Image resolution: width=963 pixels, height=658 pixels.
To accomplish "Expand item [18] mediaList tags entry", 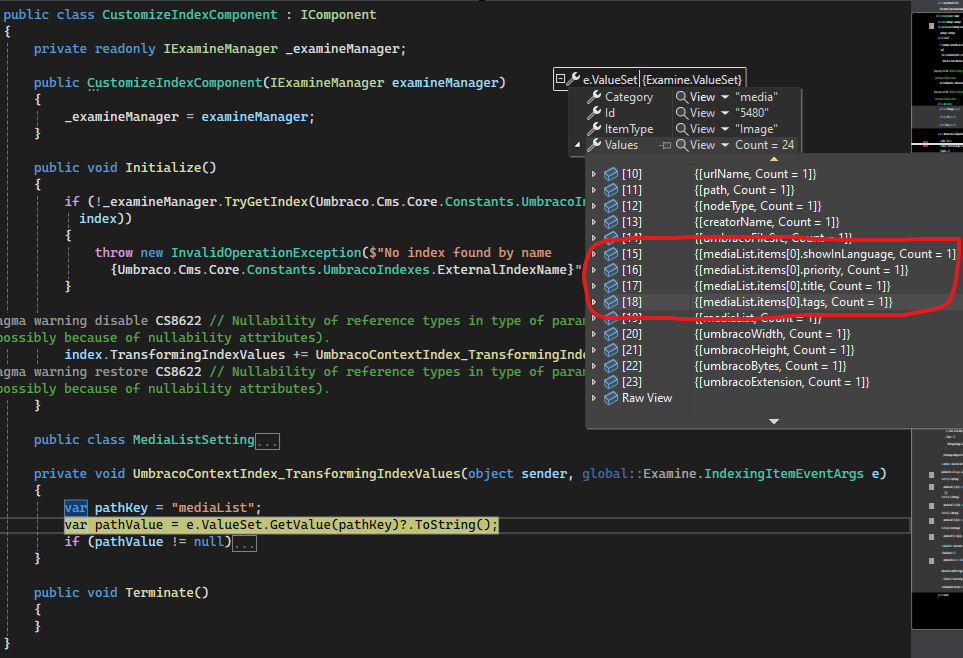I will tap(594, 302).
